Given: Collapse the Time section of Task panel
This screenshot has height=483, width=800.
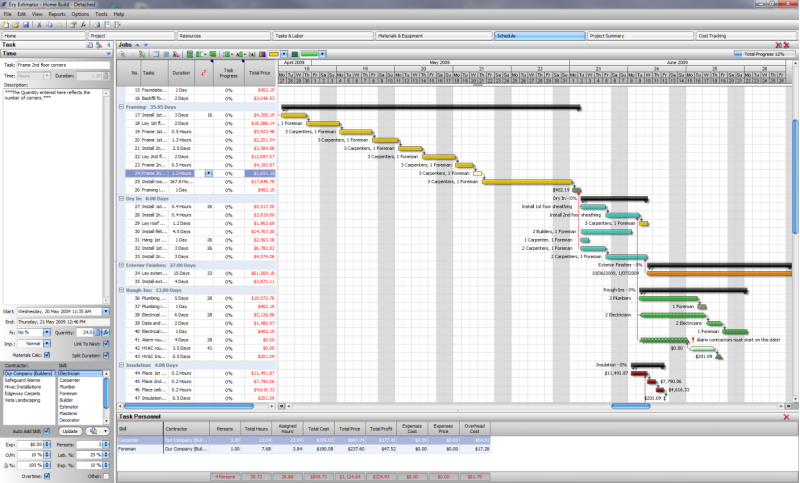Looking at the screenshot, I should (107, 54).
